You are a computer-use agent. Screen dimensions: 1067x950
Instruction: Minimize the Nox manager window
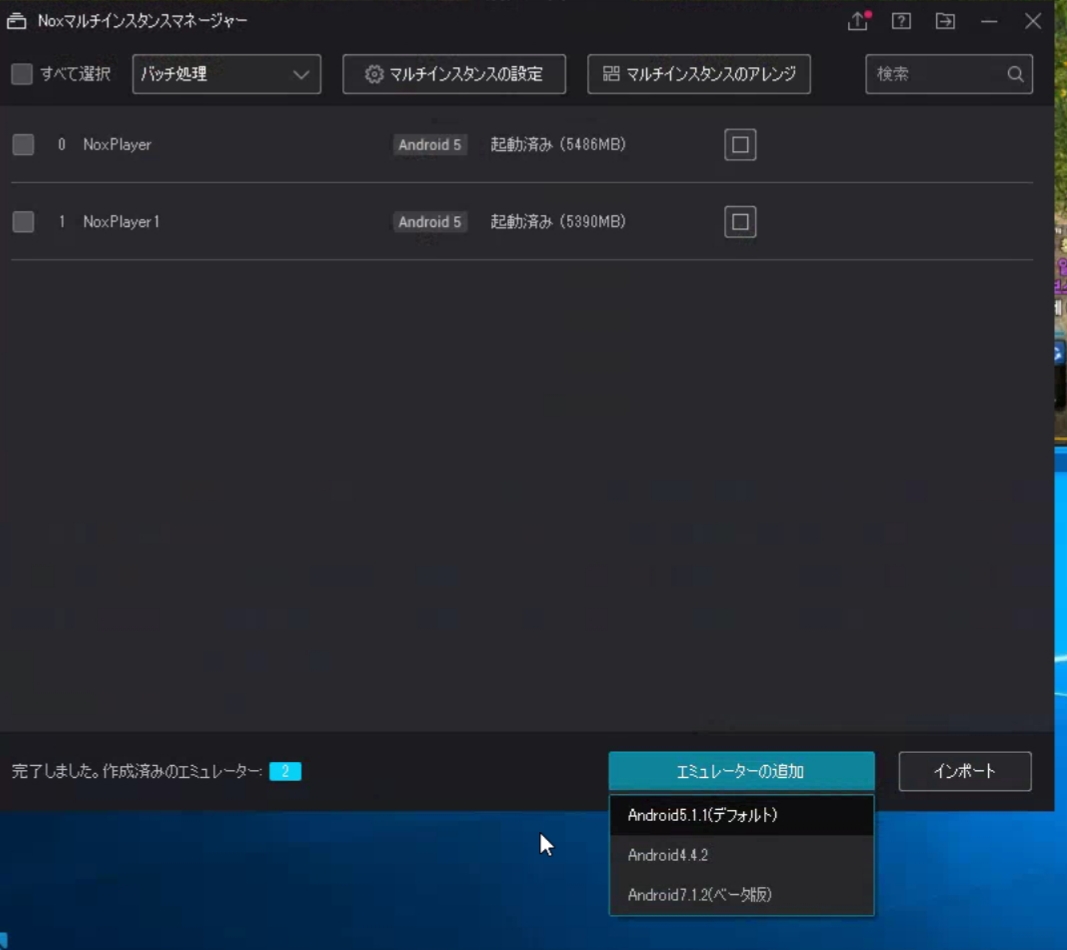pos(989,21)
